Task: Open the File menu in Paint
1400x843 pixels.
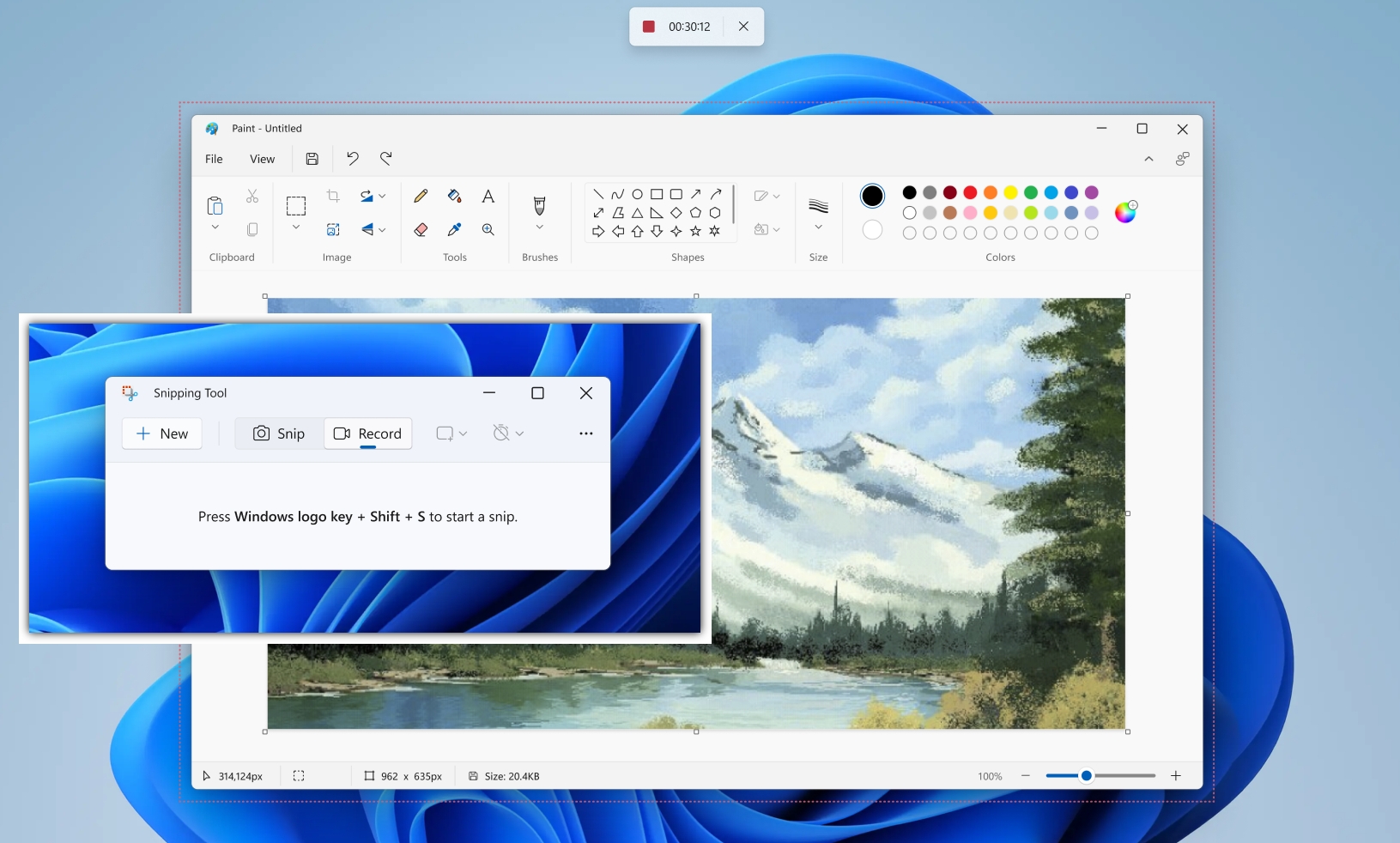Action: (x=214, y=159)
